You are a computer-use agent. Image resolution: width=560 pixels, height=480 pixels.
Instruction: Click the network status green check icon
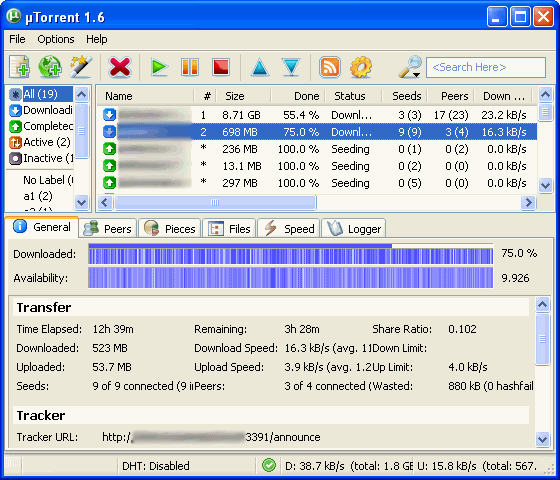269,465
